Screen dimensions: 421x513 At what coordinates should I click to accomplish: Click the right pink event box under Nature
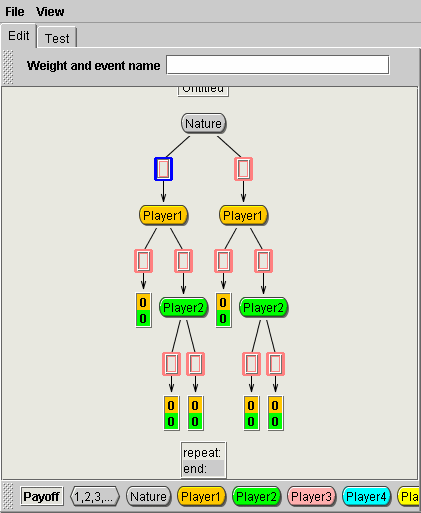point(243,169)
